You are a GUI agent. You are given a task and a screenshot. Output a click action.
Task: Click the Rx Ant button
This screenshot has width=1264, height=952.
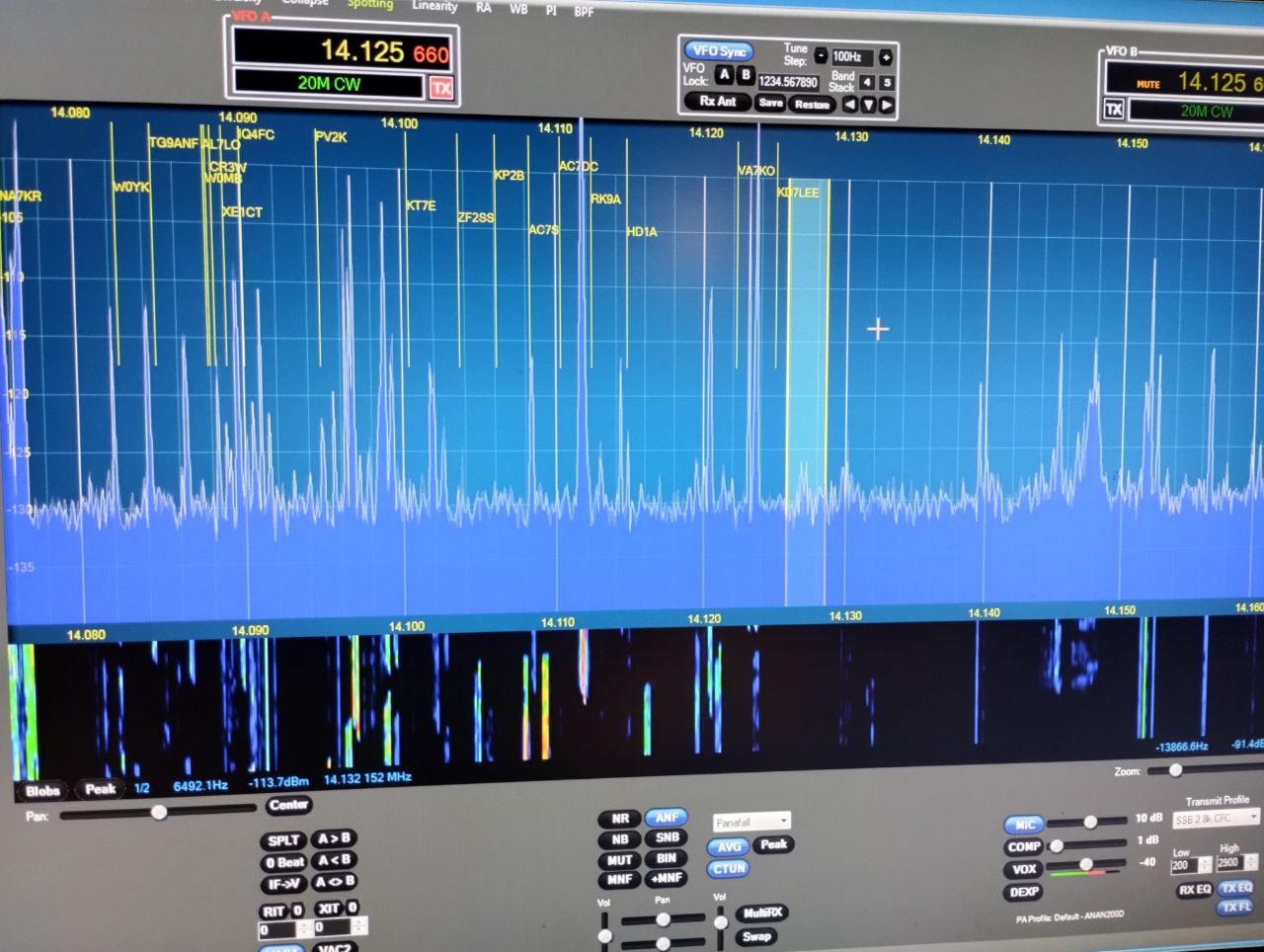(718, 102)
